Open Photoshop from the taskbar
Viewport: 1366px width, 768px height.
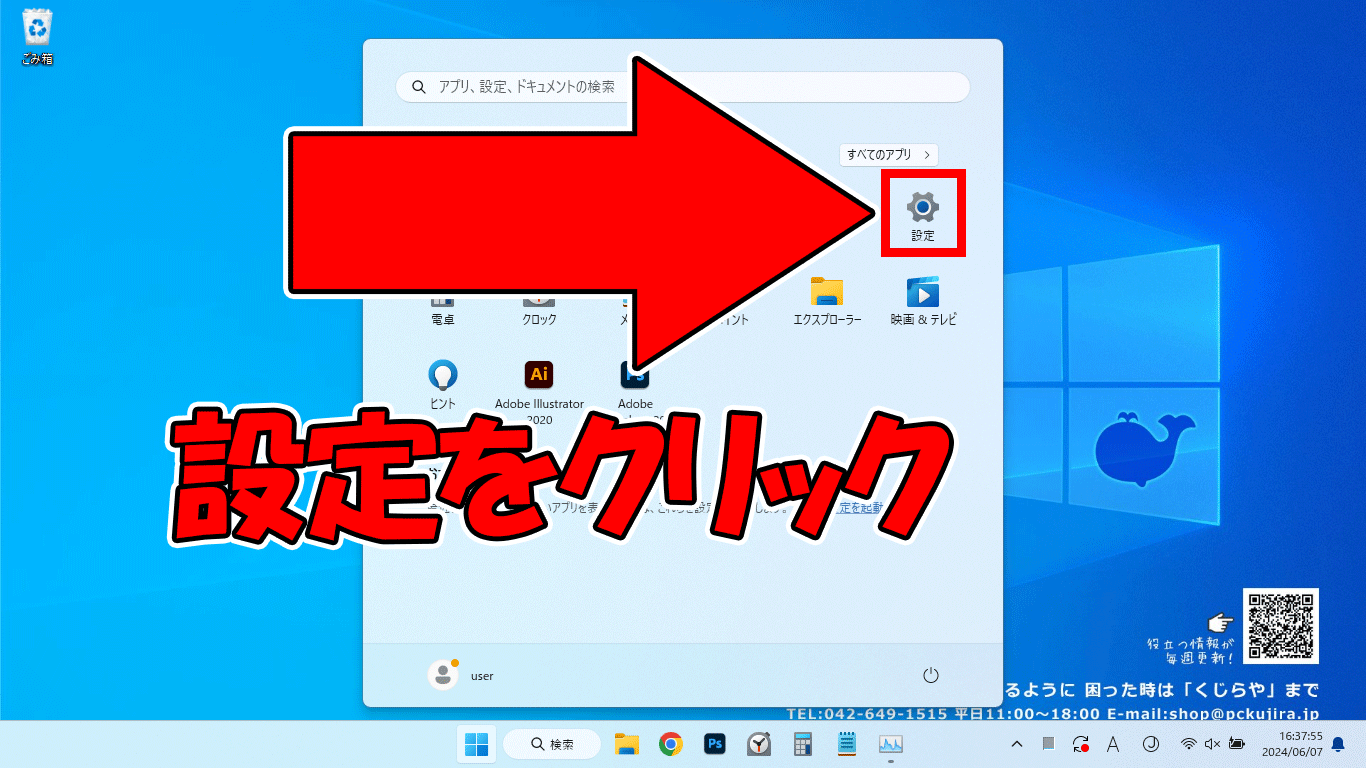pyautogui.click(x=715, y=744)
